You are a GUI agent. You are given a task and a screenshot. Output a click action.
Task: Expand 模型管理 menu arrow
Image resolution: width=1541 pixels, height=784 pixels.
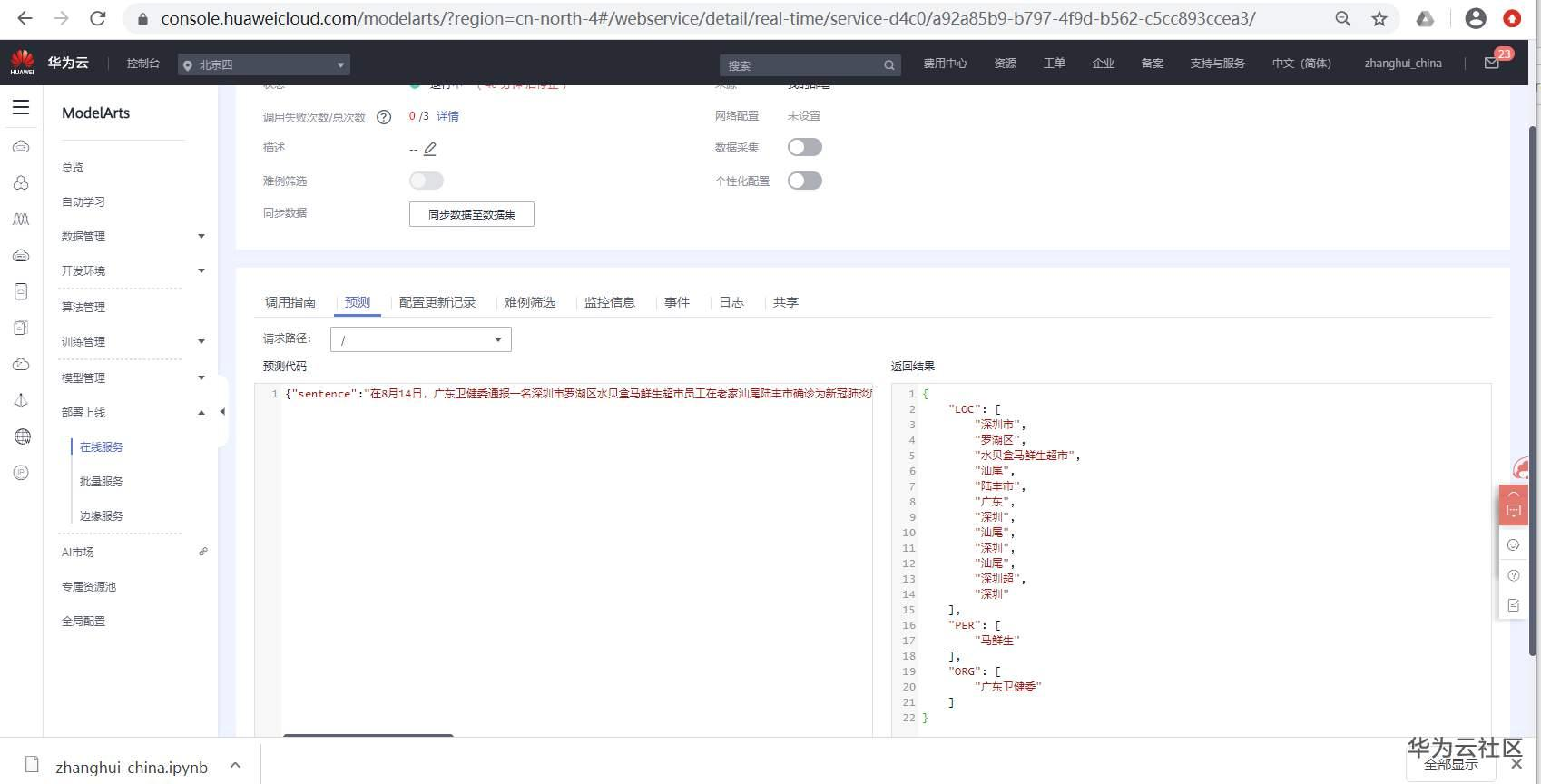[x=201, y=377]
